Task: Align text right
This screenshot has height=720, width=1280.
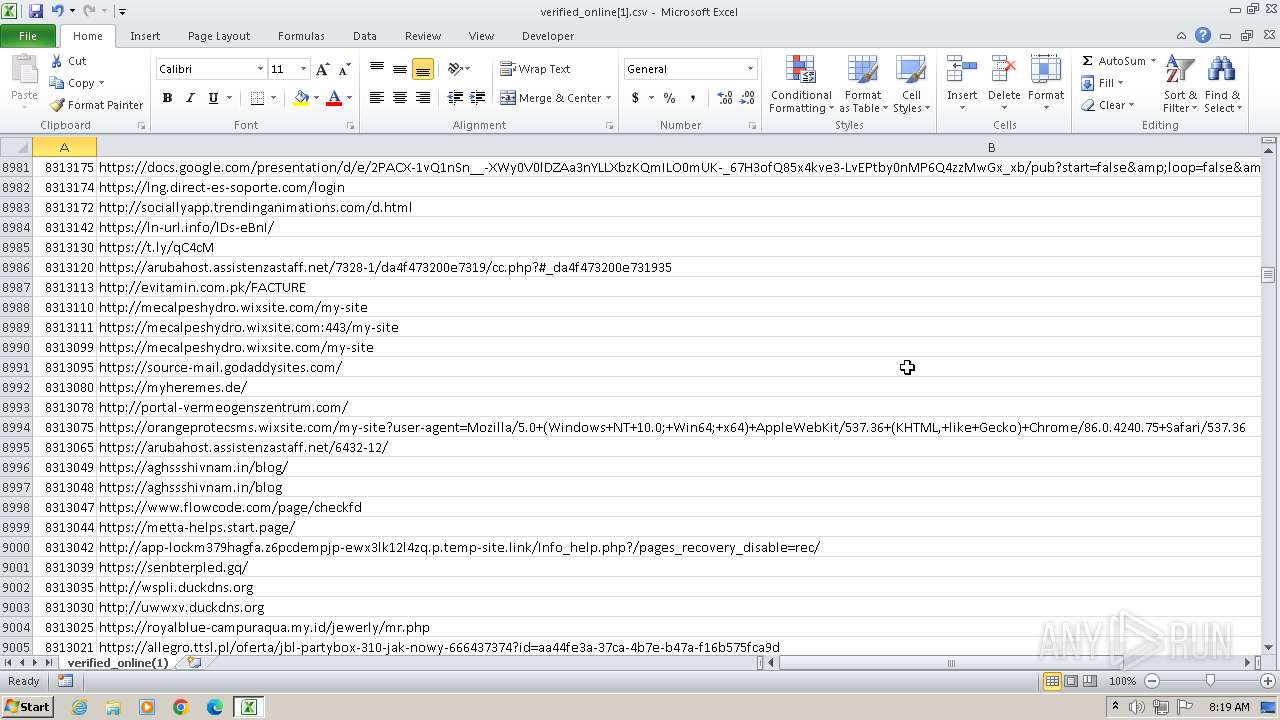Action: [423, 98]
